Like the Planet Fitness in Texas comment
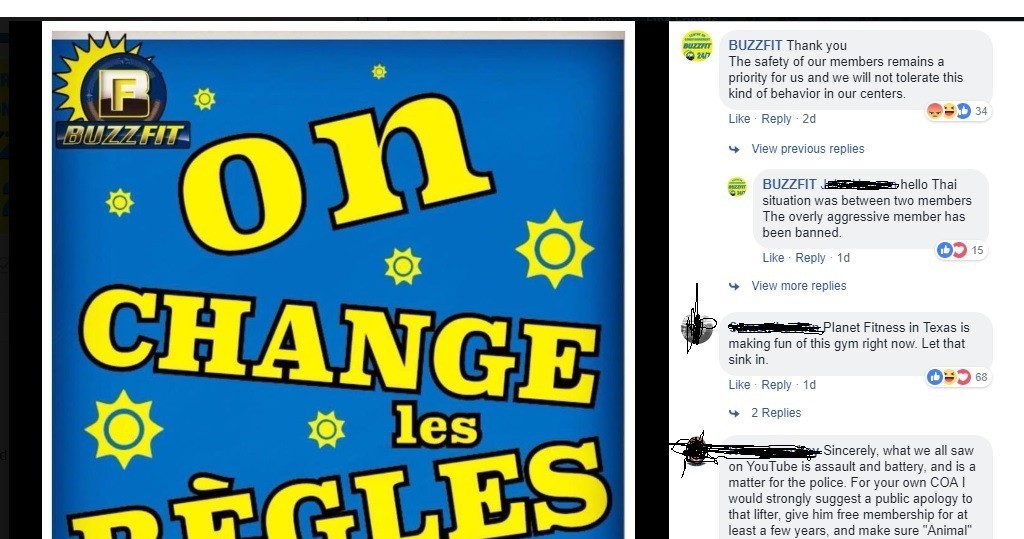The image size is (1024, 539). pos(739,385)
